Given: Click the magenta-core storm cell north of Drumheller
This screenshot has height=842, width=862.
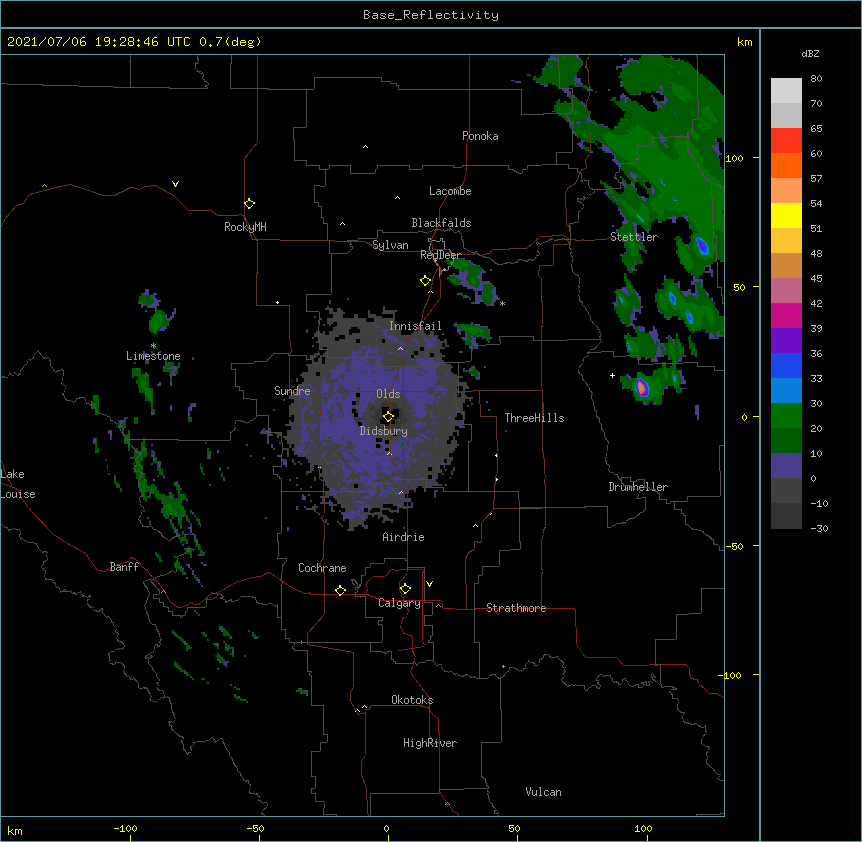Looking at the screenshot, I should click(x=642, y=387).
